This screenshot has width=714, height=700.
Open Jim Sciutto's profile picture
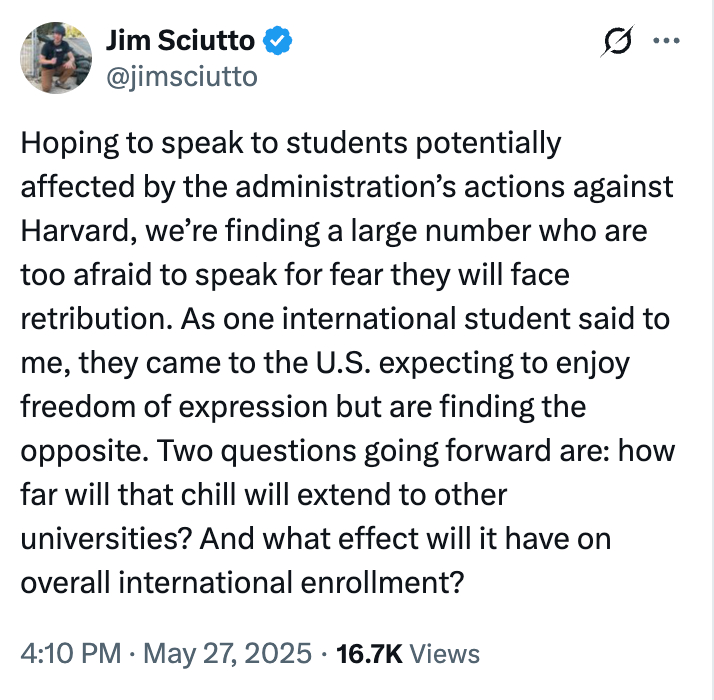click(x=58, y=57)
